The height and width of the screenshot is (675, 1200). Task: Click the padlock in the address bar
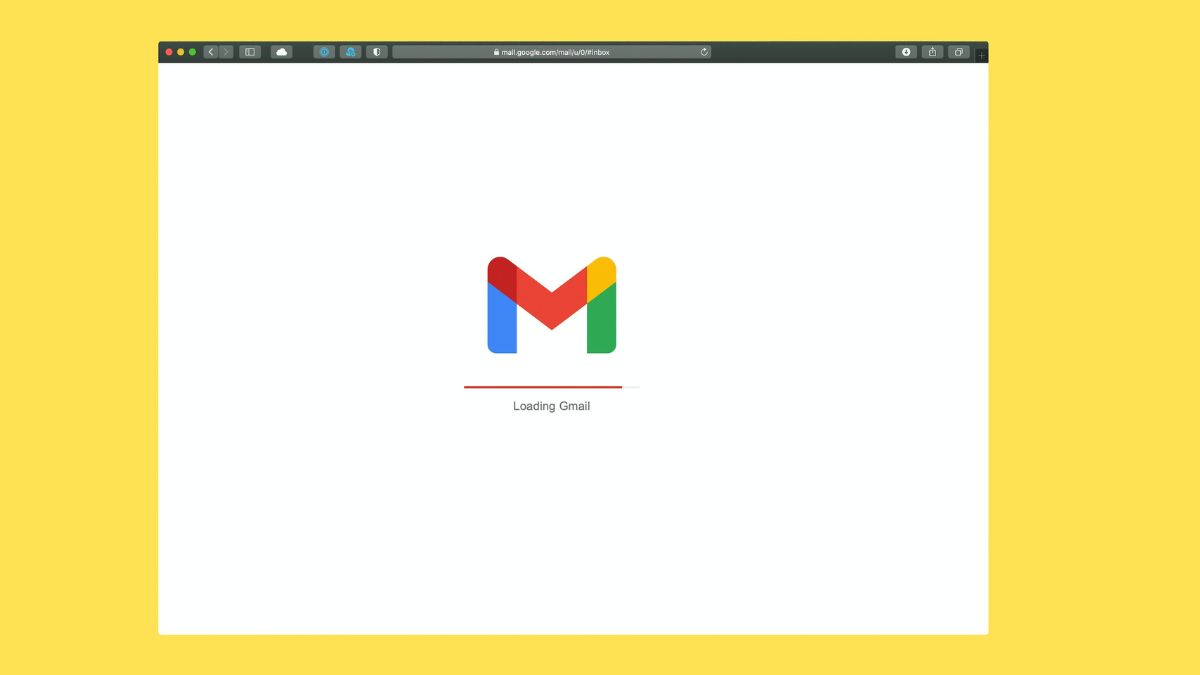click(x=495, y=51)
